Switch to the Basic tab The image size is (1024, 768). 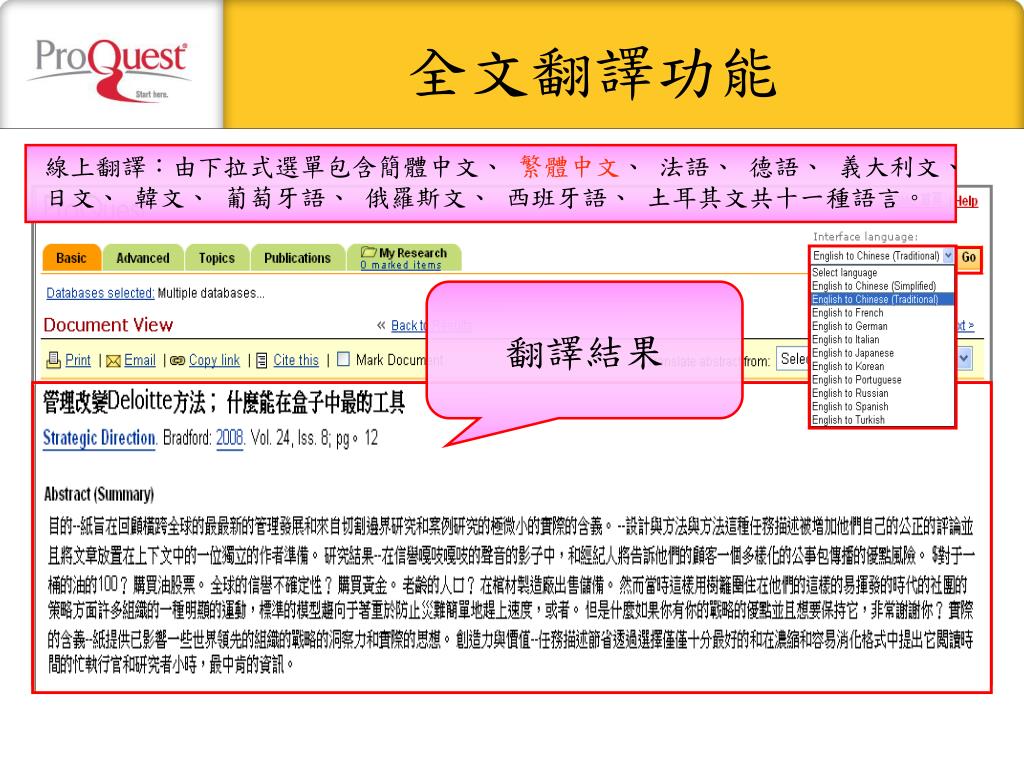[71, 258]
